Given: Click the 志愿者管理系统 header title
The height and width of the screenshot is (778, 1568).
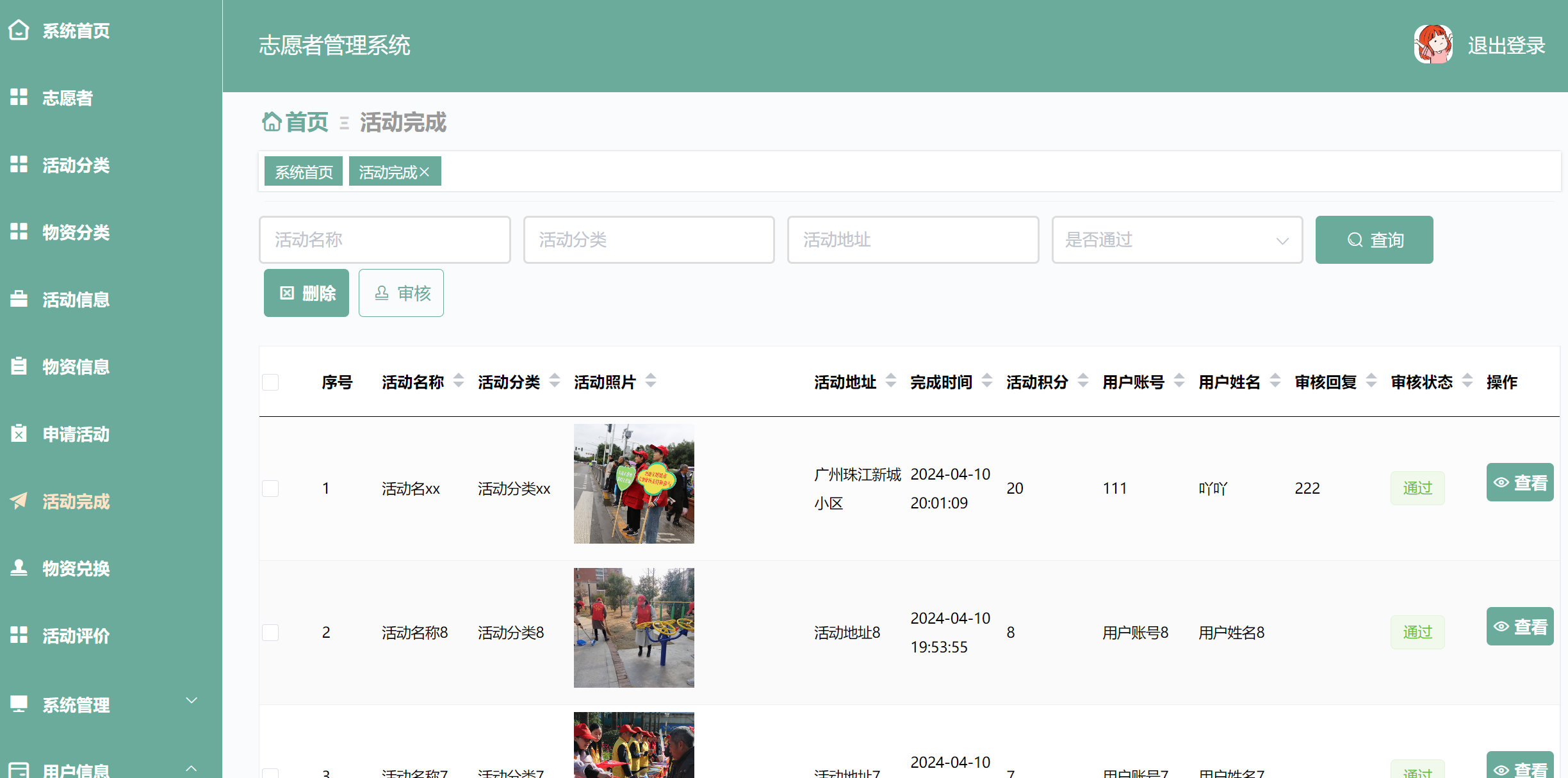Looking at the screenshot, I should coord(334,45).
